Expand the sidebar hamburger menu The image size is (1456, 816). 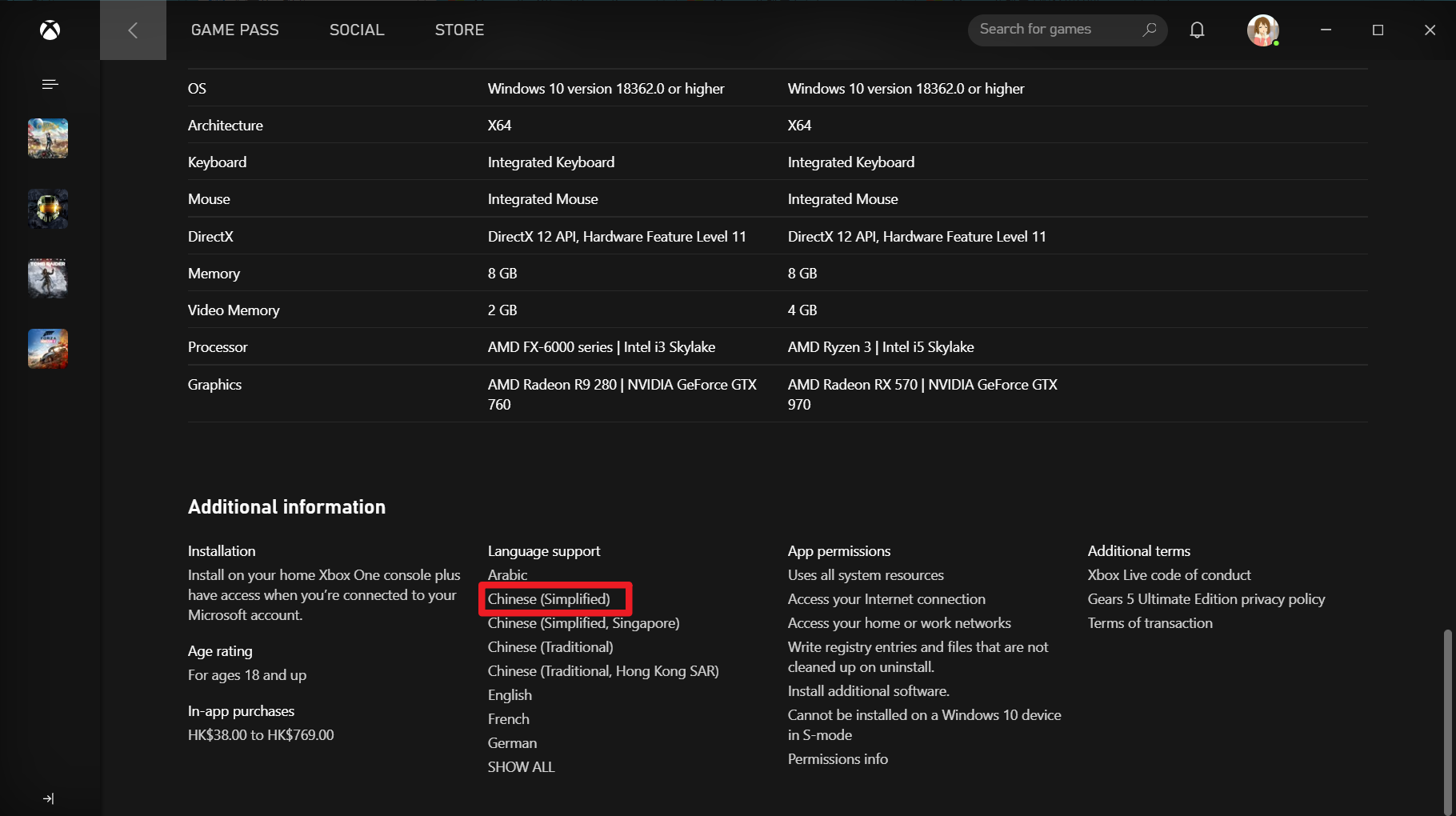(x=50, y=84)
